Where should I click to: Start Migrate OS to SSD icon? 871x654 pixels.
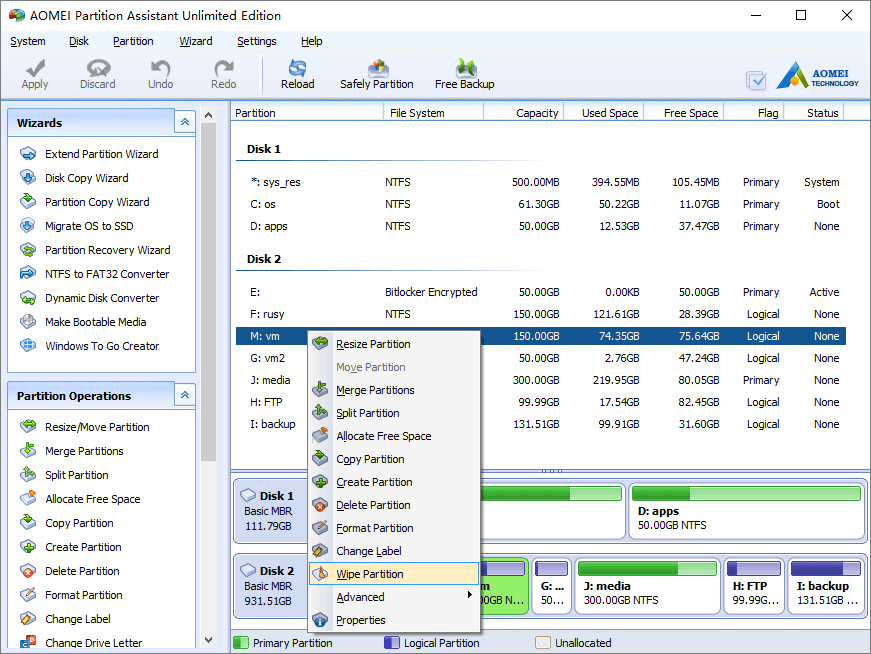click(x=28, y=226)
